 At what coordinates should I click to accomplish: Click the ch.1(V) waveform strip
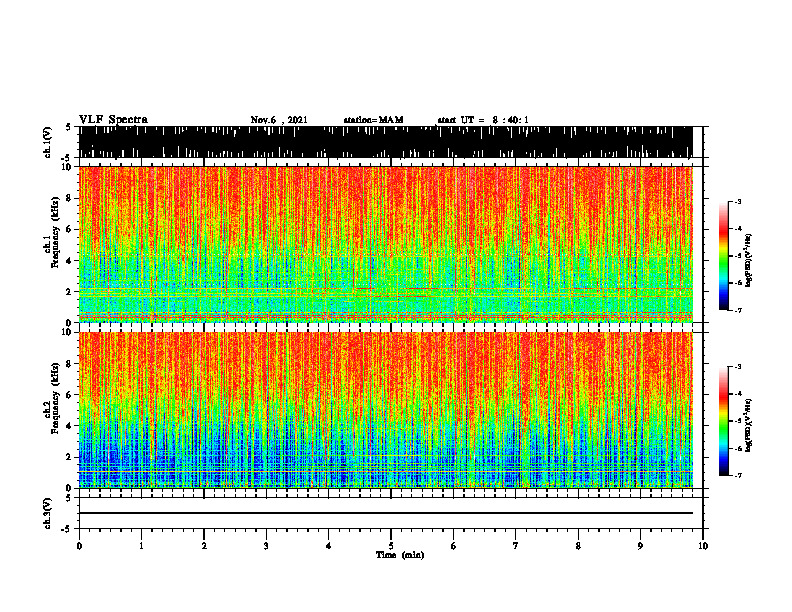(x=386, y=142)
